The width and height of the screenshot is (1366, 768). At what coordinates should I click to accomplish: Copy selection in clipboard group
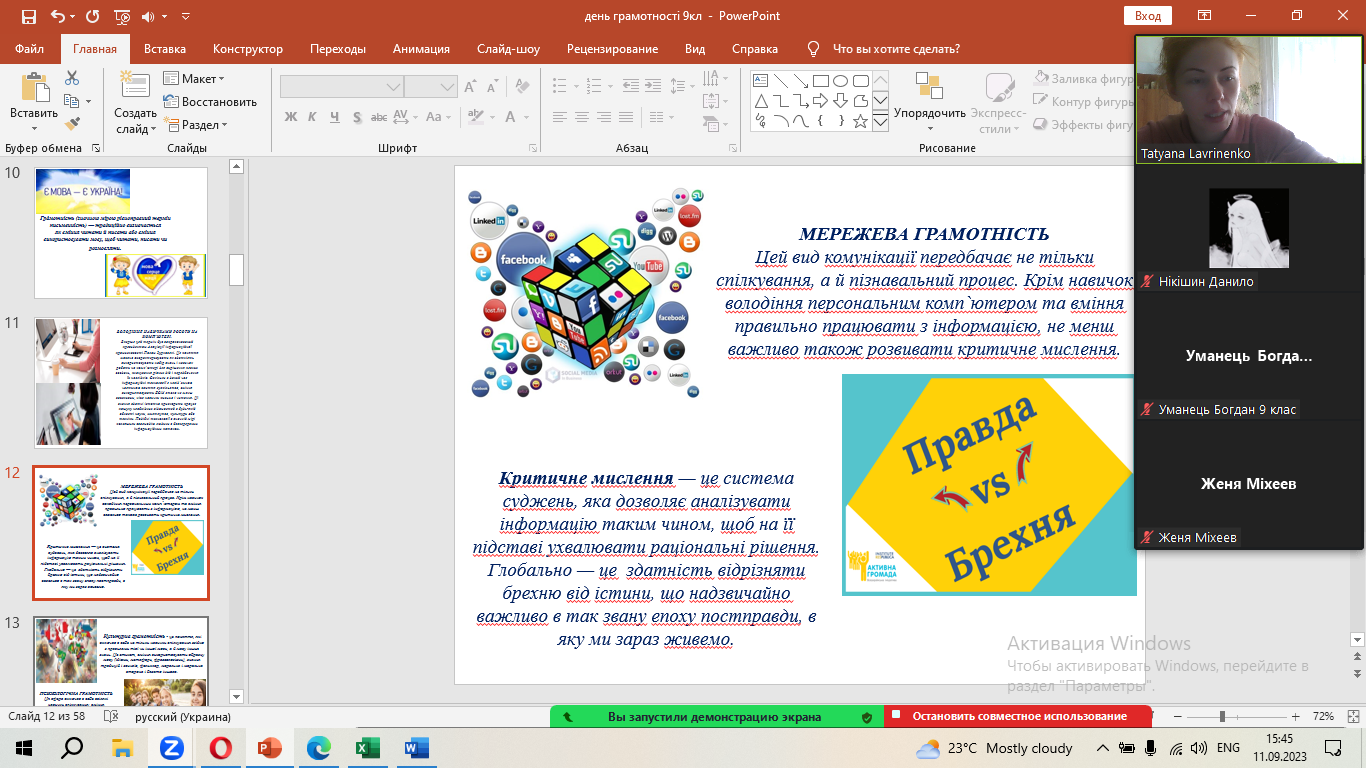72,101
